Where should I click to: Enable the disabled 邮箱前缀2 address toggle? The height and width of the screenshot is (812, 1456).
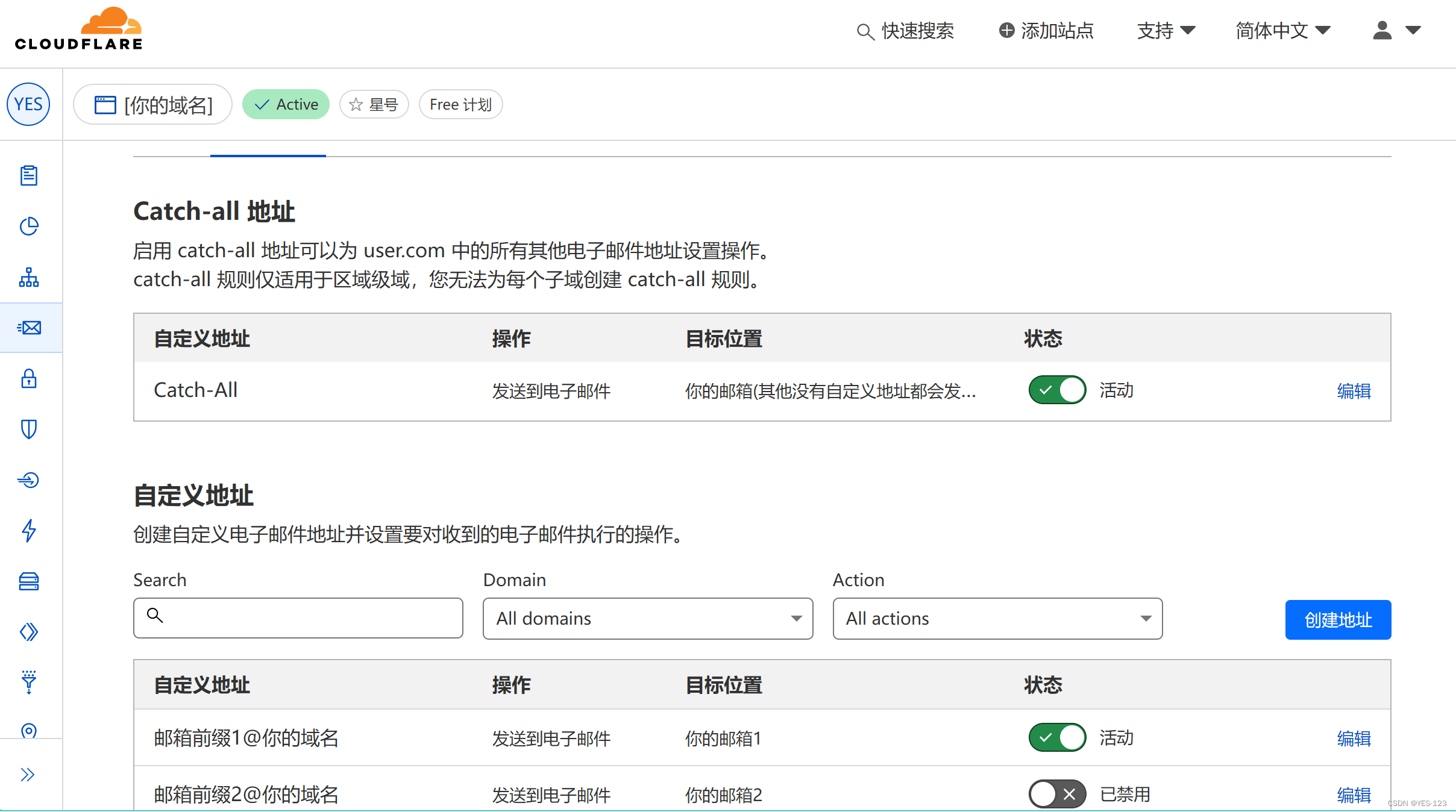pos(1057,794)
